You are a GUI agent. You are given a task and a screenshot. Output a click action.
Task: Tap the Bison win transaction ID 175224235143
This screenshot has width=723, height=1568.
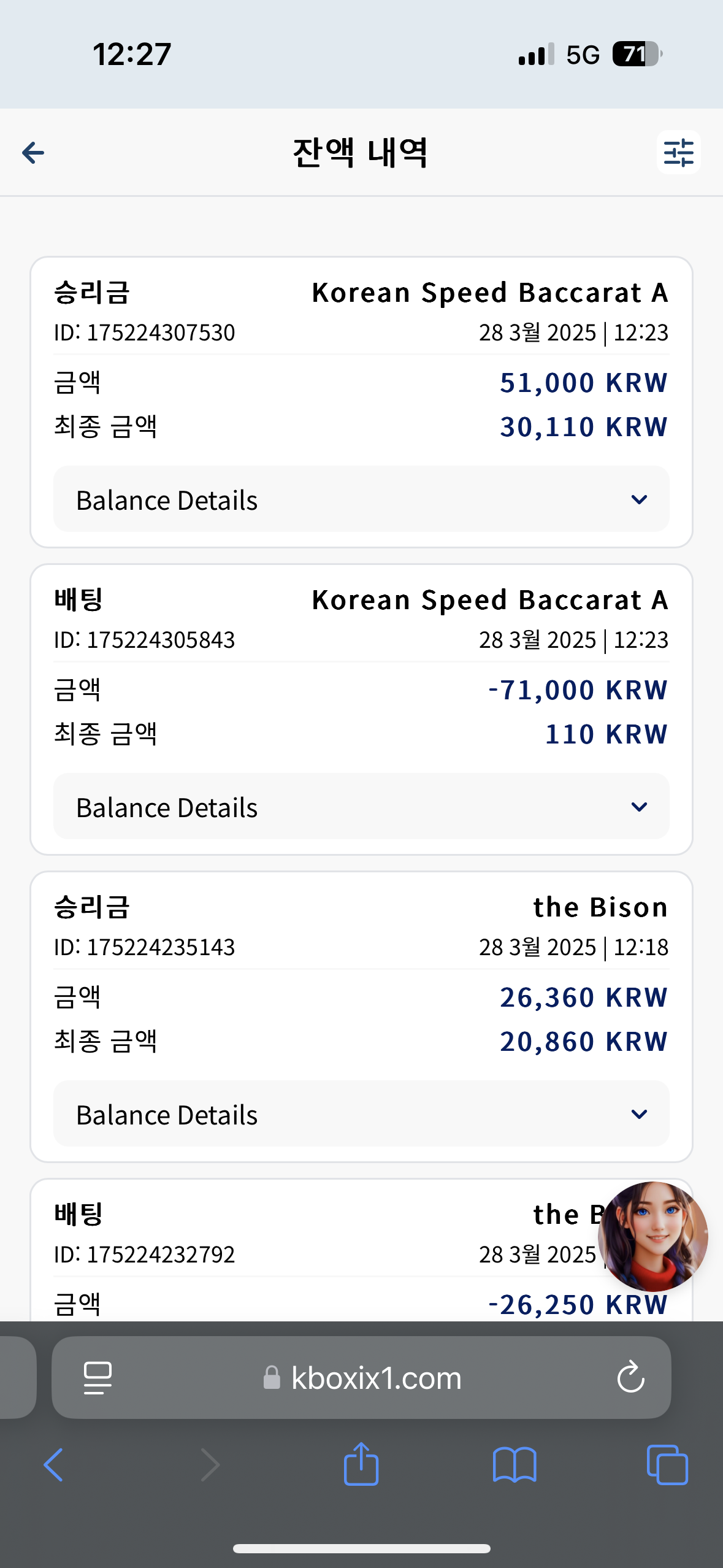coord(145,947)
